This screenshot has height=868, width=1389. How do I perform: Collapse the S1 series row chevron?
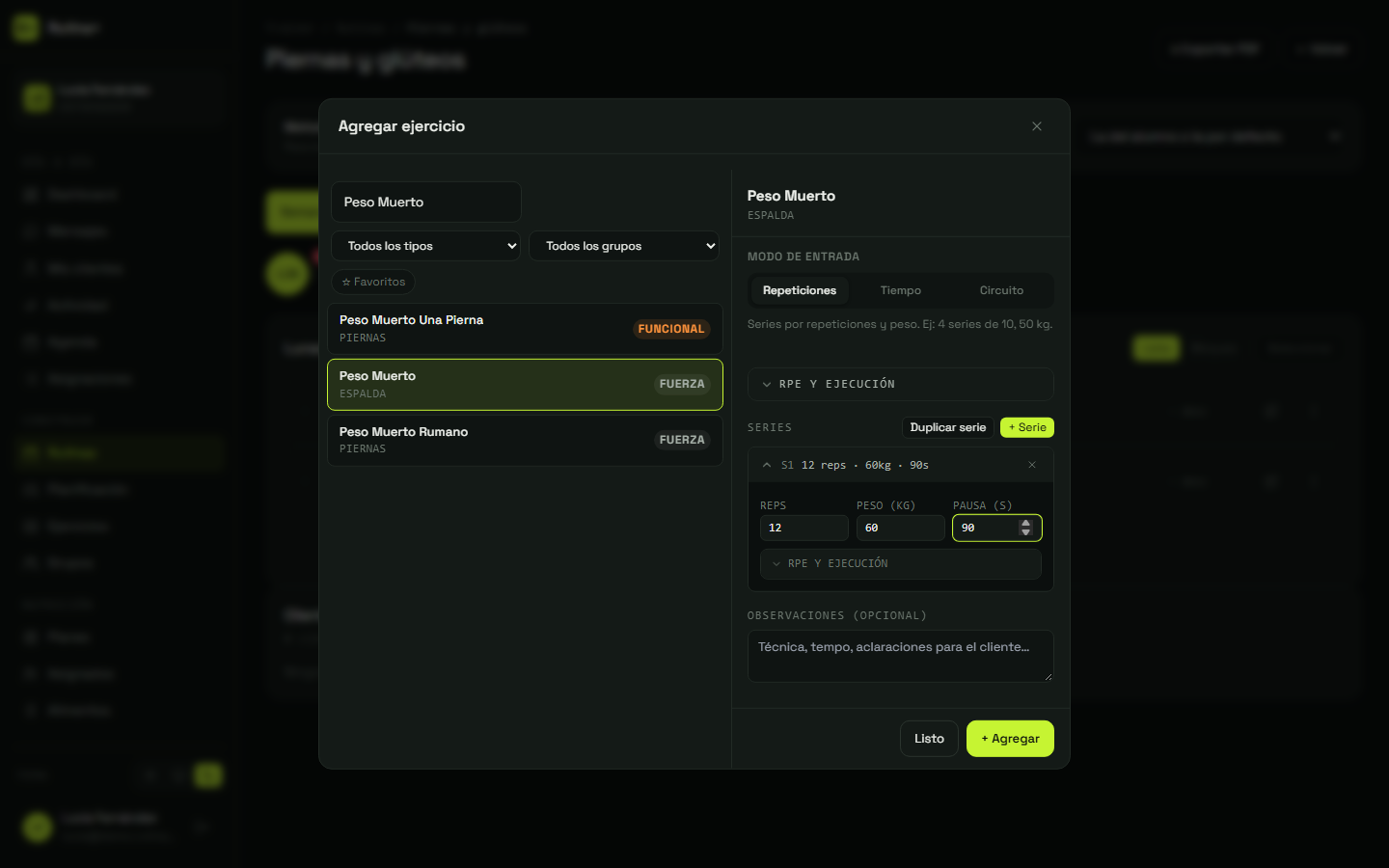pos(767,465)
